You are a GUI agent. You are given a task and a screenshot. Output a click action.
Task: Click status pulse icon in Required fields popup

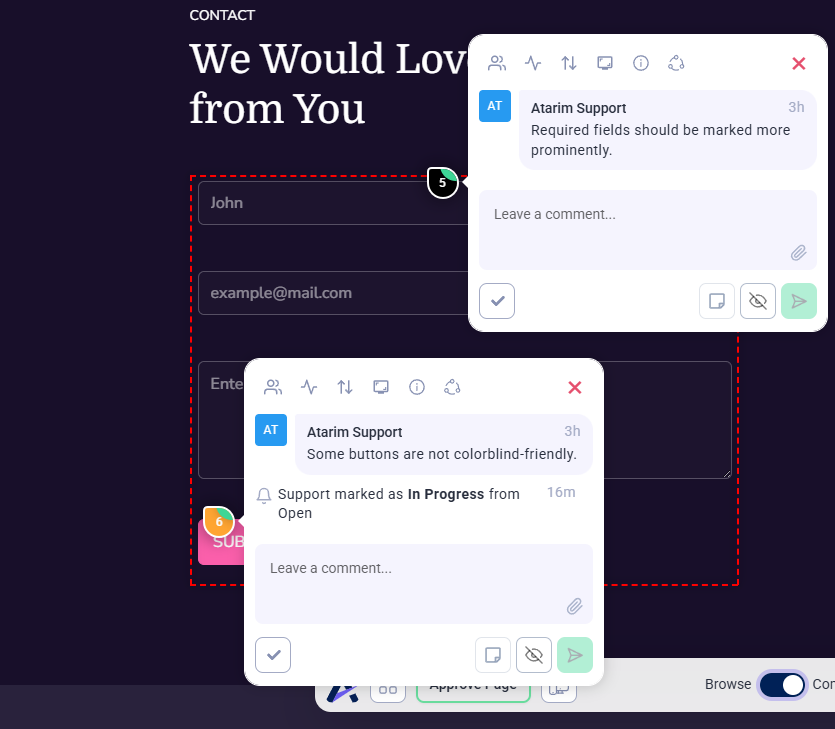(x=533, y=63)
